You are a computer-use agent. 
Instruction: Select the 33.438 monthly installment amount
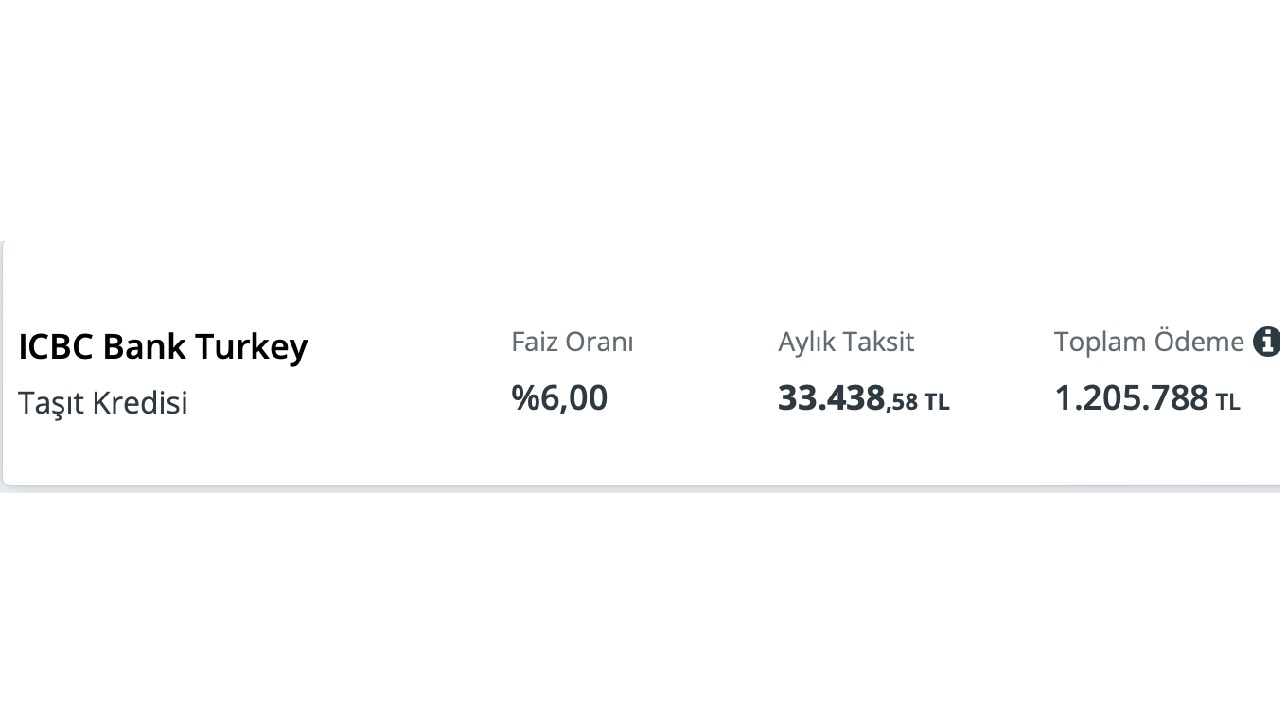click(x=831, y=398)
